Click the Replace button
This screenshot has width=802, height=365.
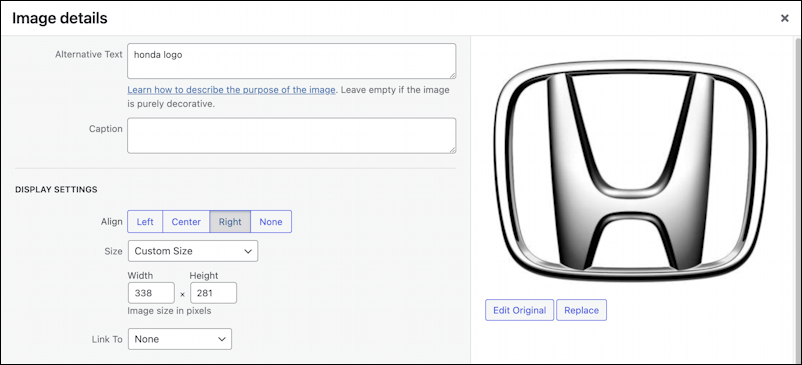582,310
